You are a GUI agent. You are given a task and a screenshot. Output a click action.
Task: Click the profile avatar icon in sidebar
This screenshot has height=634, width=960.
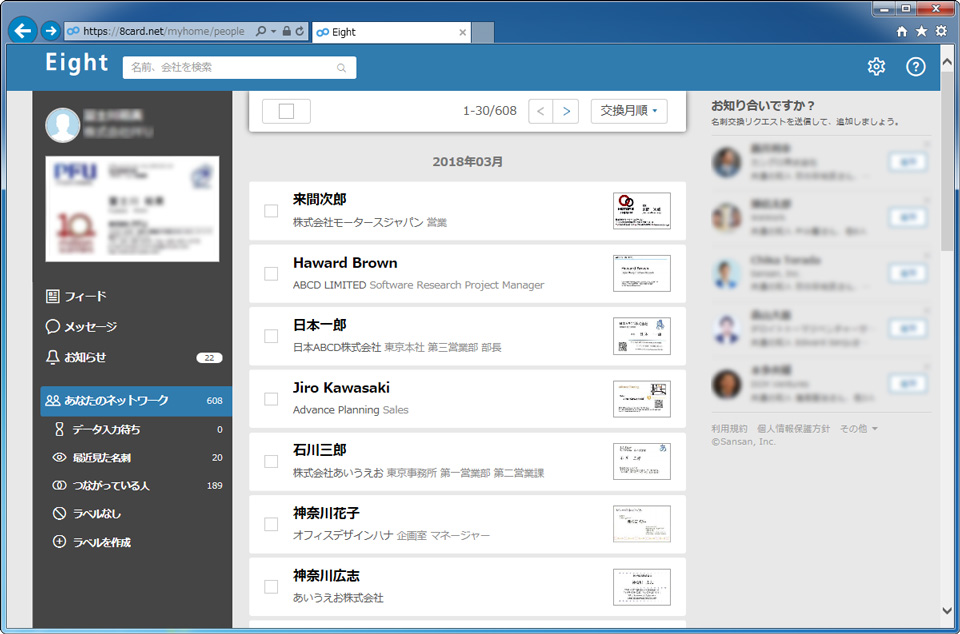click(63, 125)
